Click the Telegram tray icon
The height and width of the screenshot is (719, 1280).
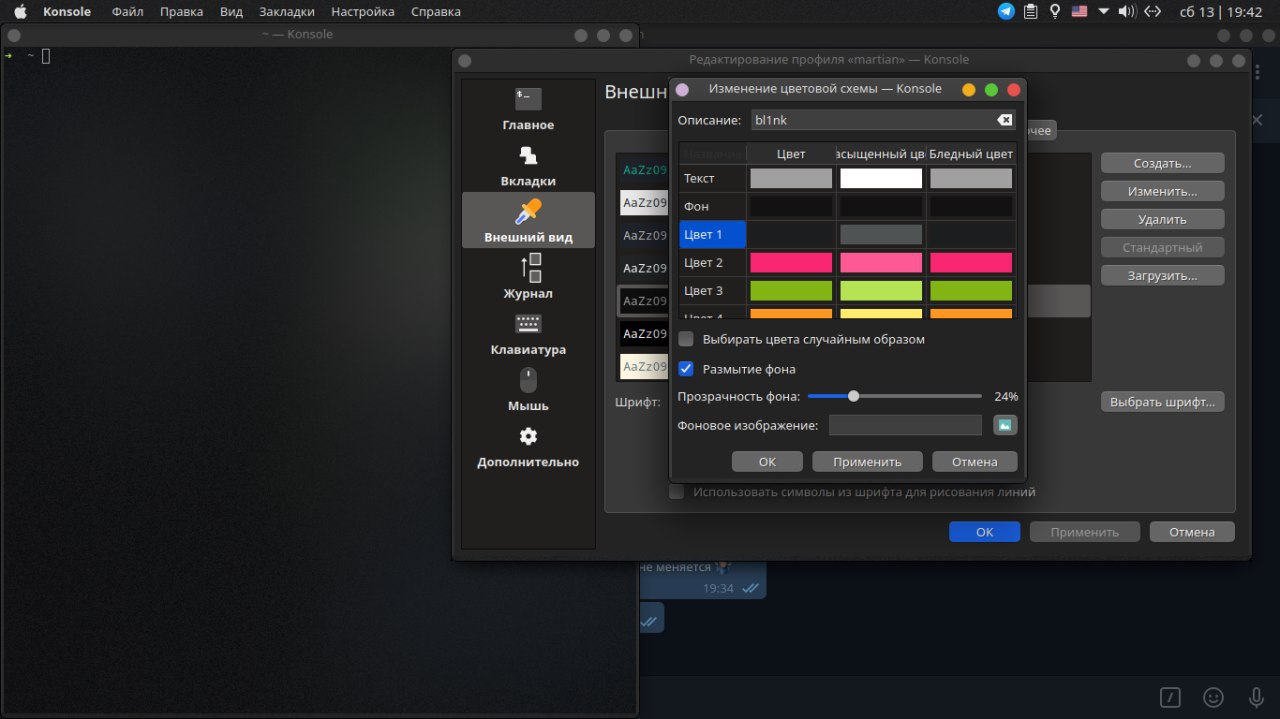[x=1006, y=12]
